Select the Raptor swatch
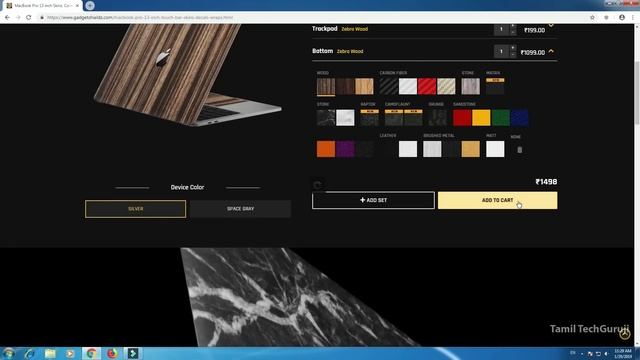Viewport: 640px width, 360px height. (x=370, y=118)
